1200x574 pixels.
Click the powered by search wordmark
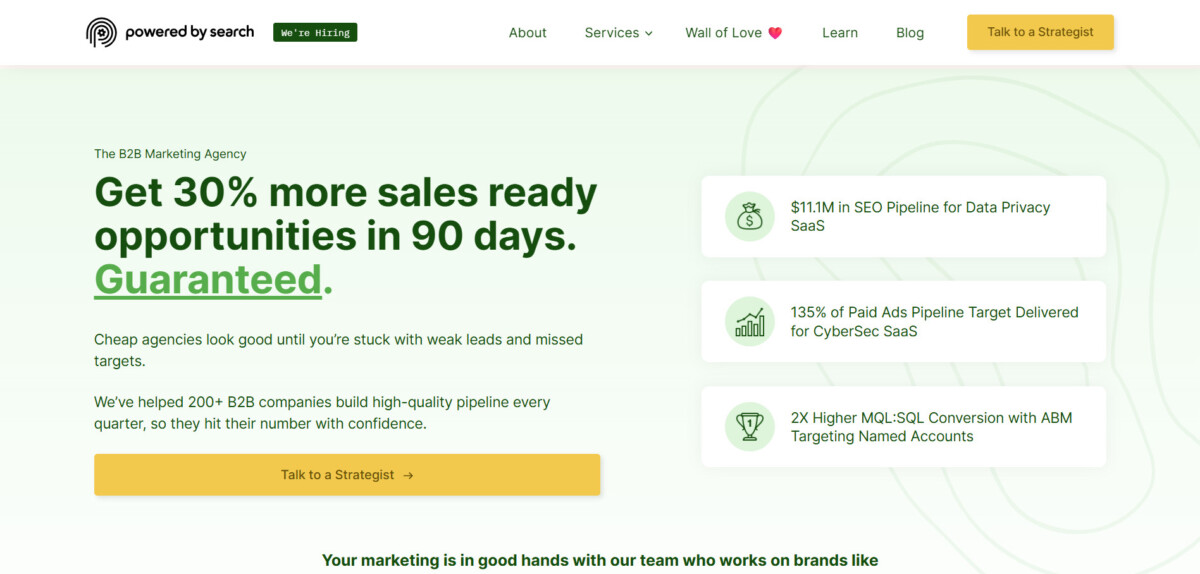pyautogui.click(x=190, y=32)
